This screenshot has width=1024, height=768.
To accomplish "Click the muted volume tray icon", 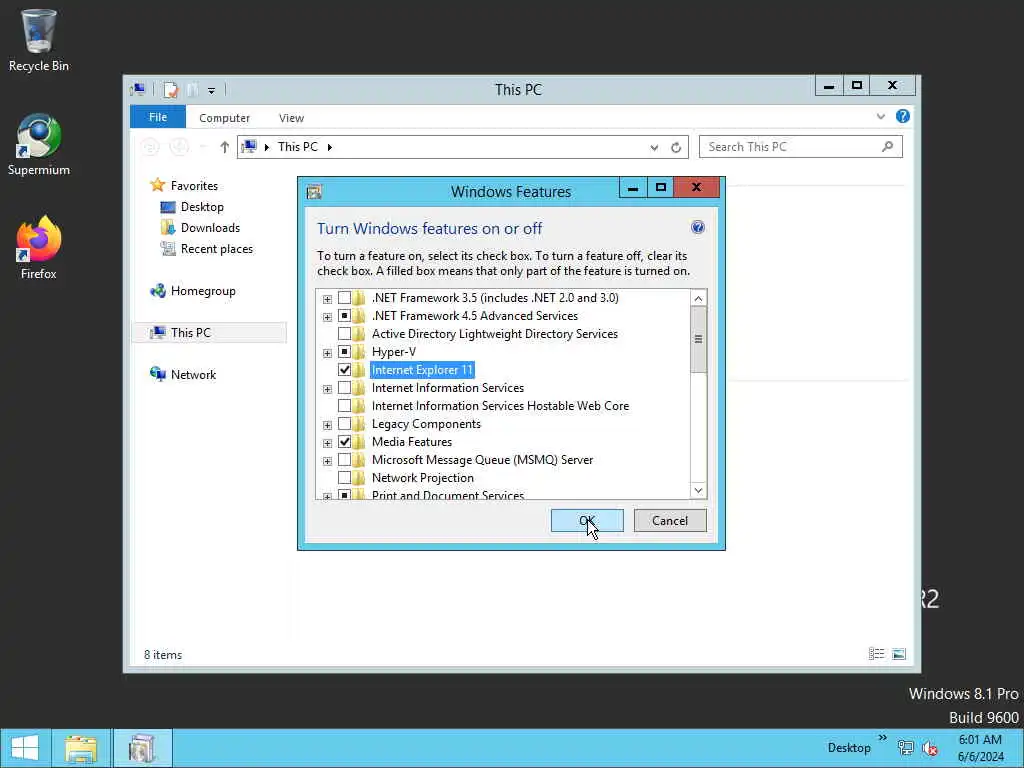I will 930,748.
